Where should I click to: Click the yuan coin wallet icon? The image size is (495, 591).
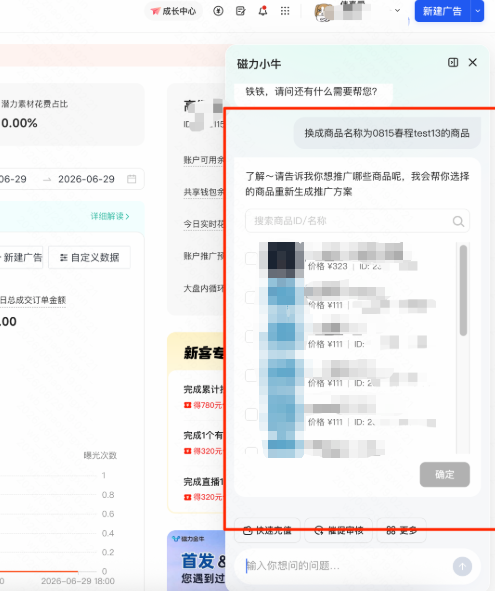click(218, 11)
